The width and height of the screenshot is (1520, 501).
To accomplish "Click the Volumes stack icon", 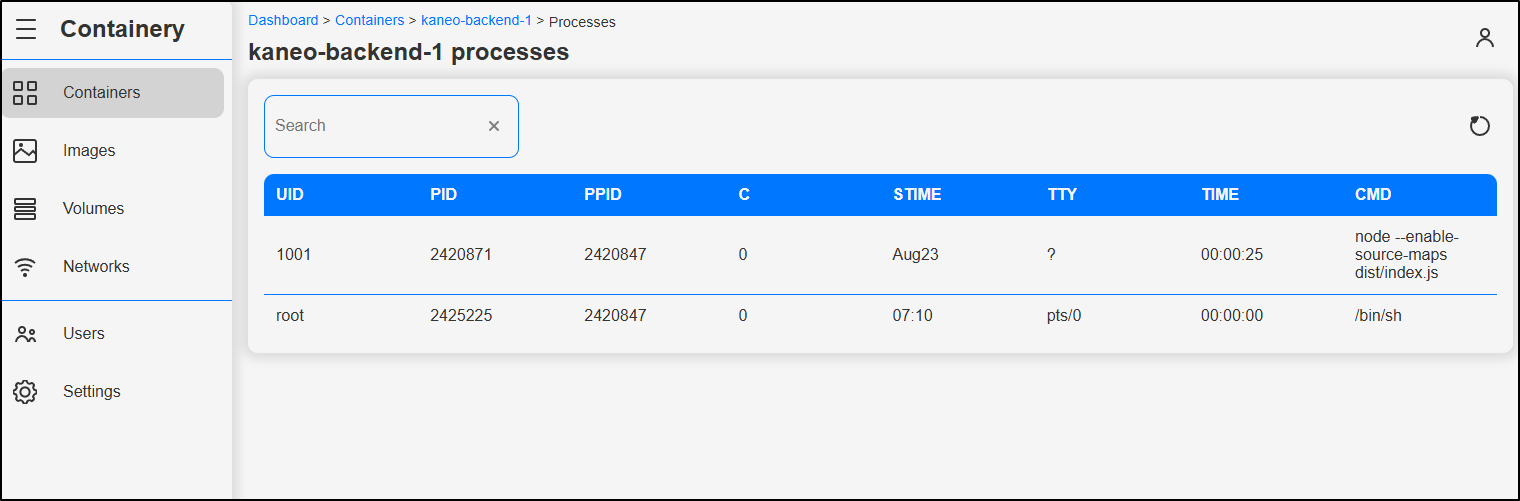I will pyautogui.click(x=25, y=209).
